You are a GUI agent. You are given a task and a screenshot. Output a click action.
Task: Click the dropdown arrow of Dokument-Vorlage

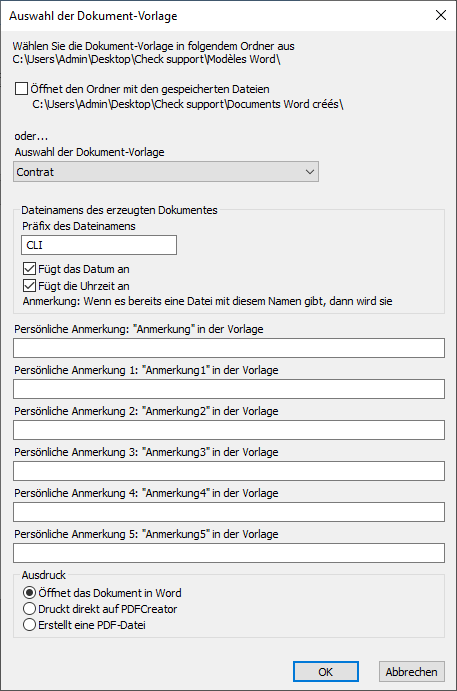(310, 172)
